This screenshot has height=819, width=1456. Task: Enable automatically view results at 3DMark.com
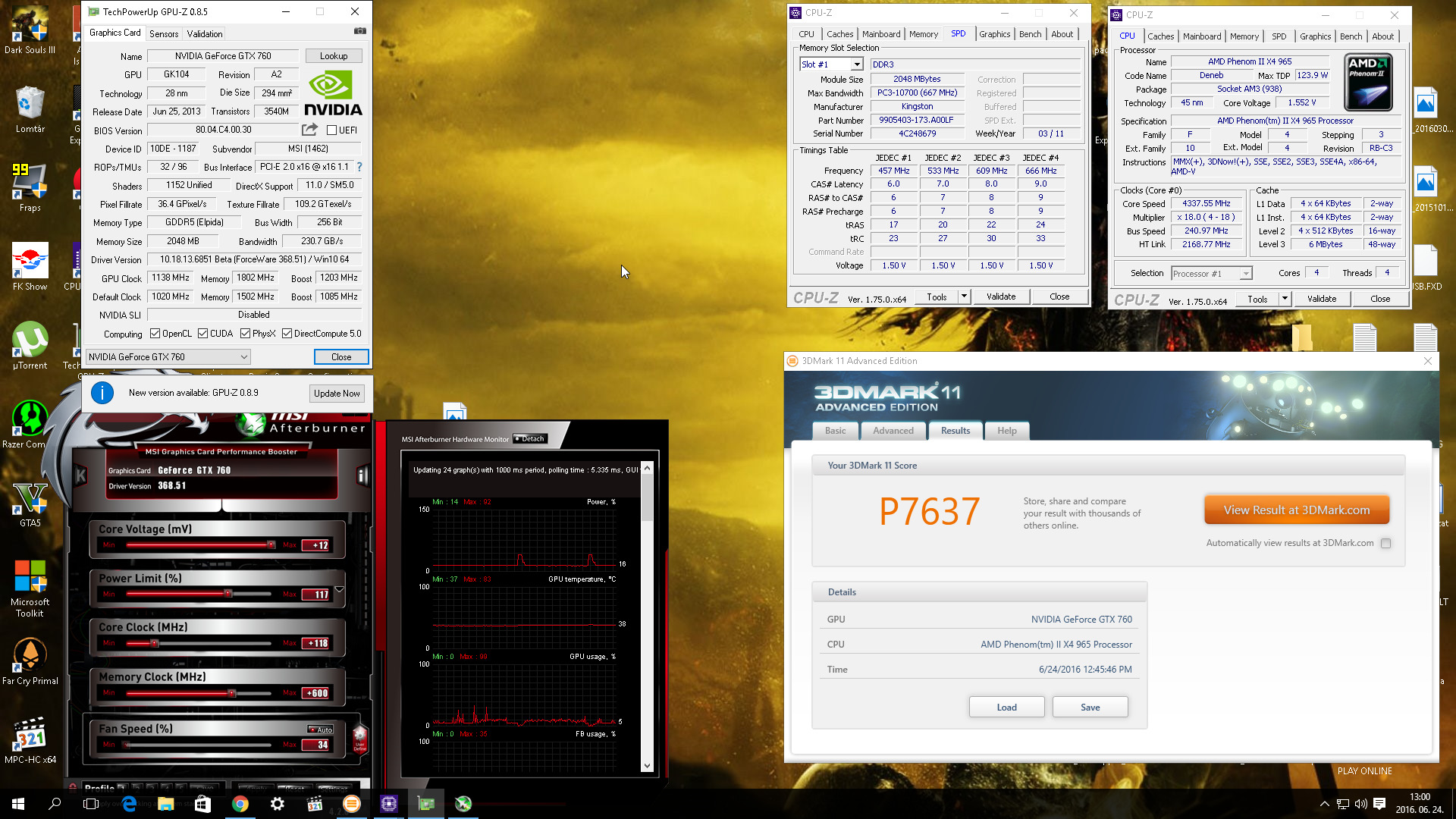[1385, 543]
